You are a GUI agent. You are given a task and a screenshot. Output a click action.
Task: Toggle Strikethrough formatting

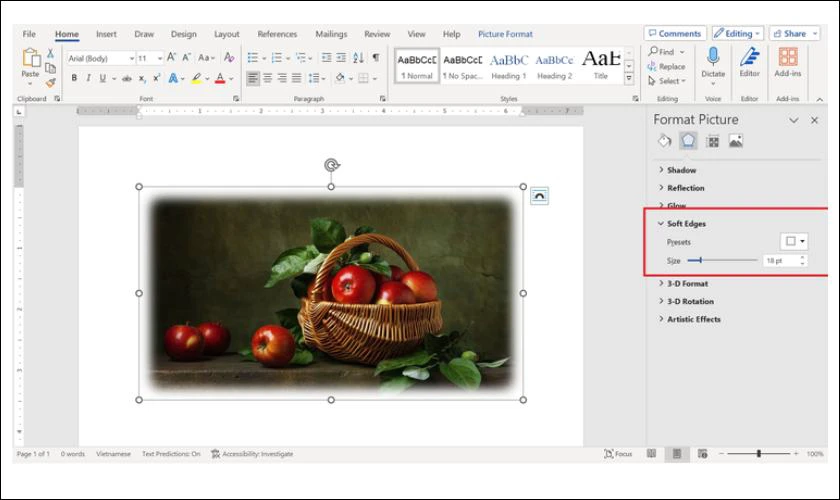(127, 79)
